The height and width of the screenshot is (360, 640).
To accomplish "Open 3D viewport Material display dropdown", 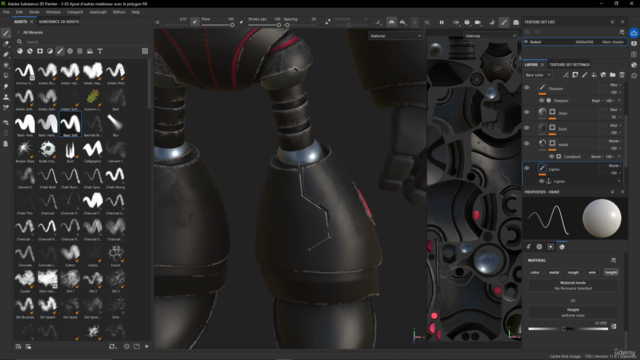I will click(x=396, y=36).
